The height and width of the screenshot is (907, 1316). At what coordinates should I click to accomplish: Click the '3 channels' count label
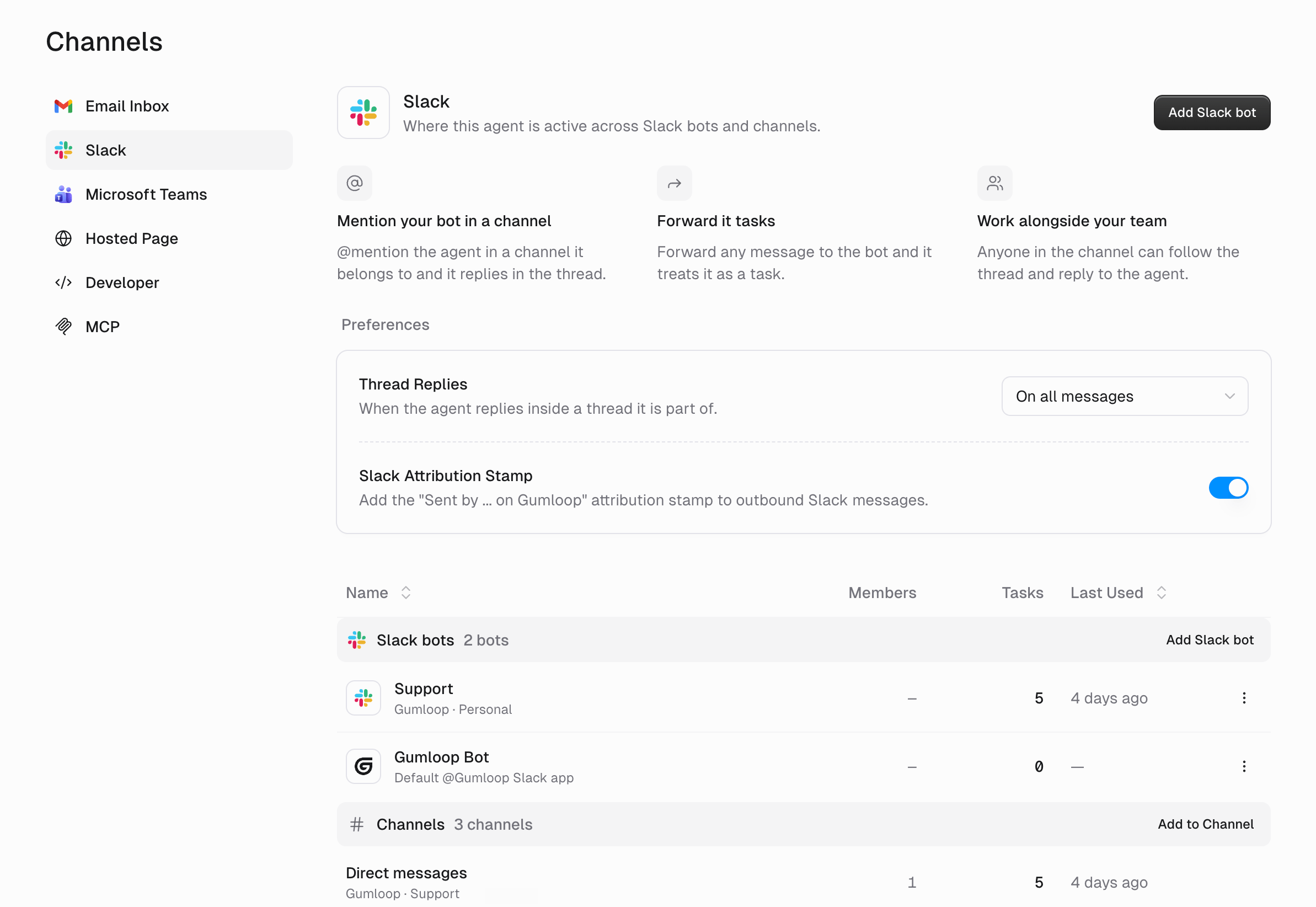tap(493, 824)
